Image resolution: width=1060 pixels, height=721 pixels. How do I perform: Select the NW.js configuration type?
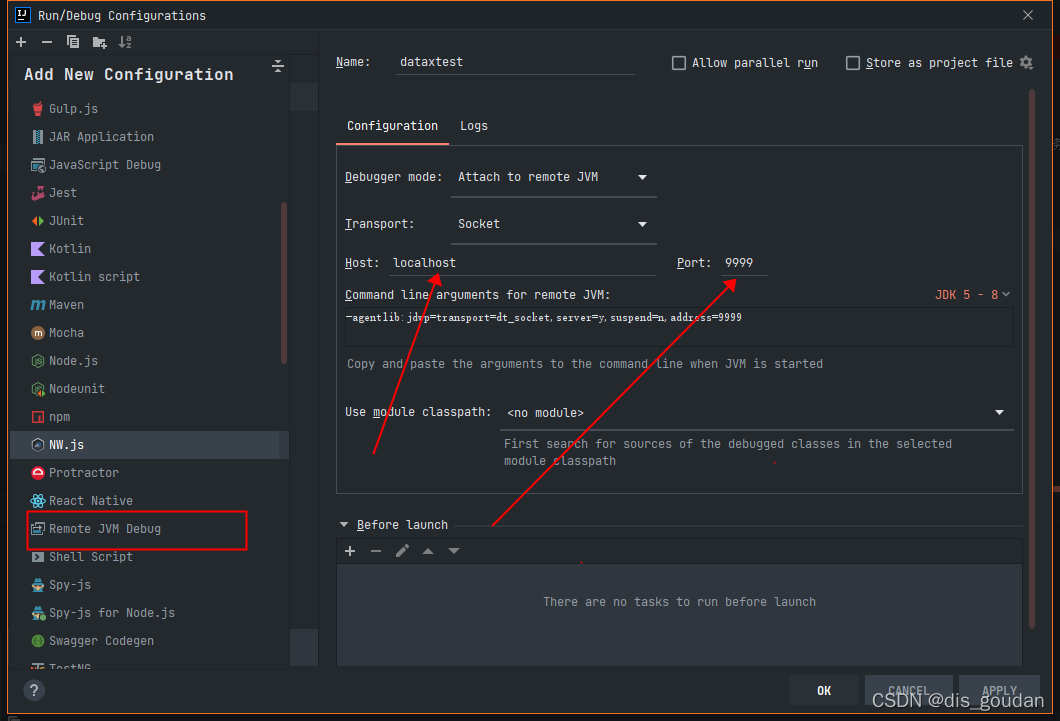[149, 445]
